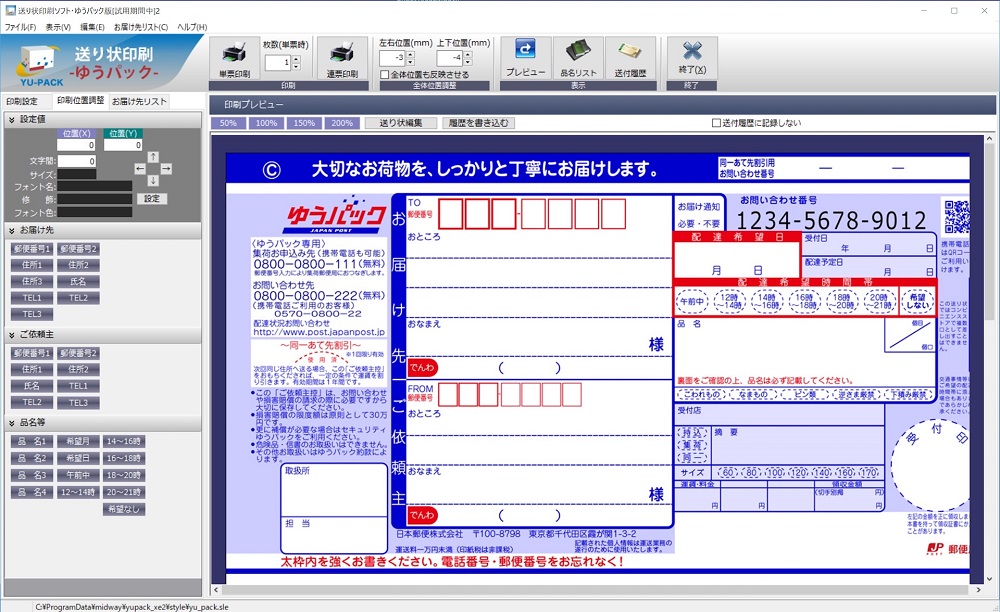This screenshot has width=1000, height=612.
Task: Click the 文字間 input field
Action: (77, 161)
